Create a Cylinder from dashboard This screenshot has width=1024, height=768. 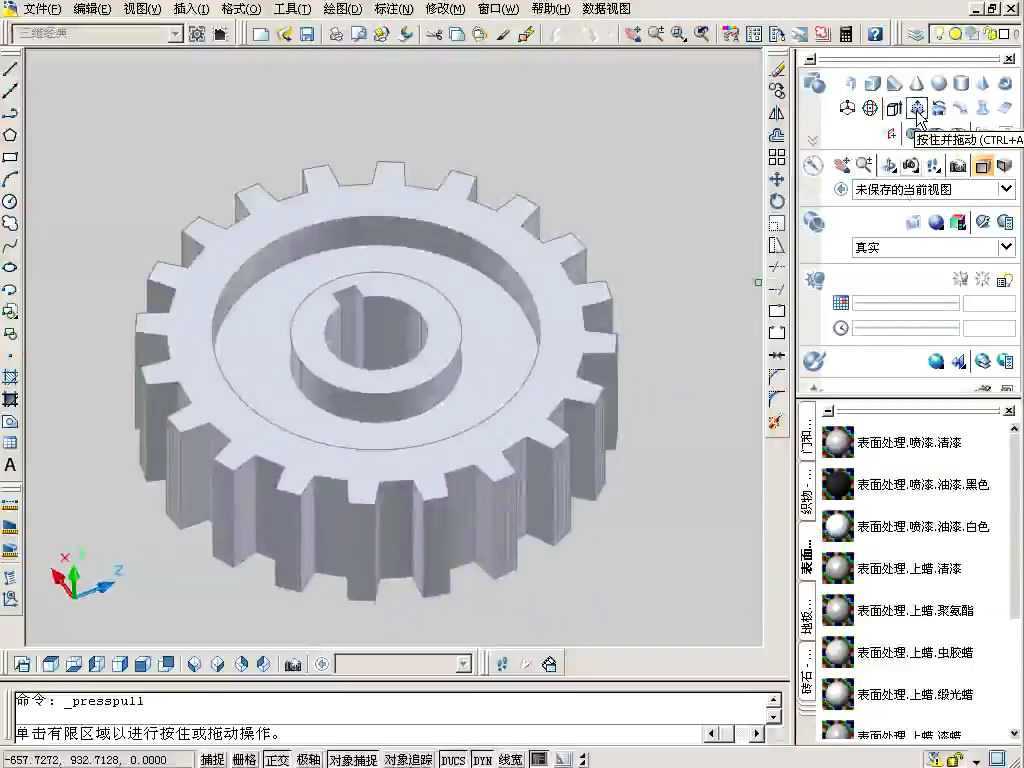click(961, 83)
